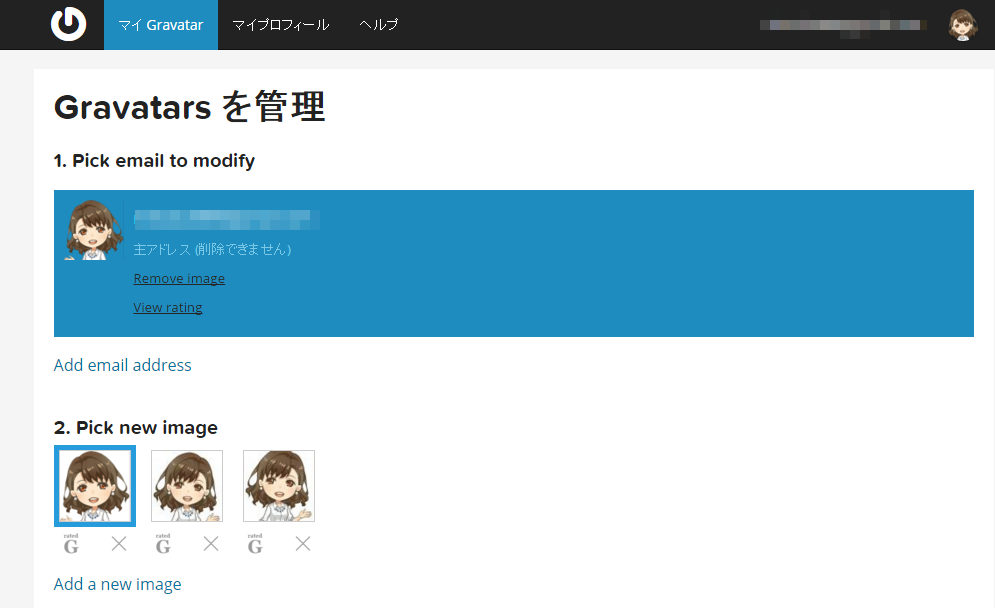Image resolution: width=995 pixels, height=608 pixels.
Task: Choose the third avatar image thumbnail
Action: (x=279, y=486)
